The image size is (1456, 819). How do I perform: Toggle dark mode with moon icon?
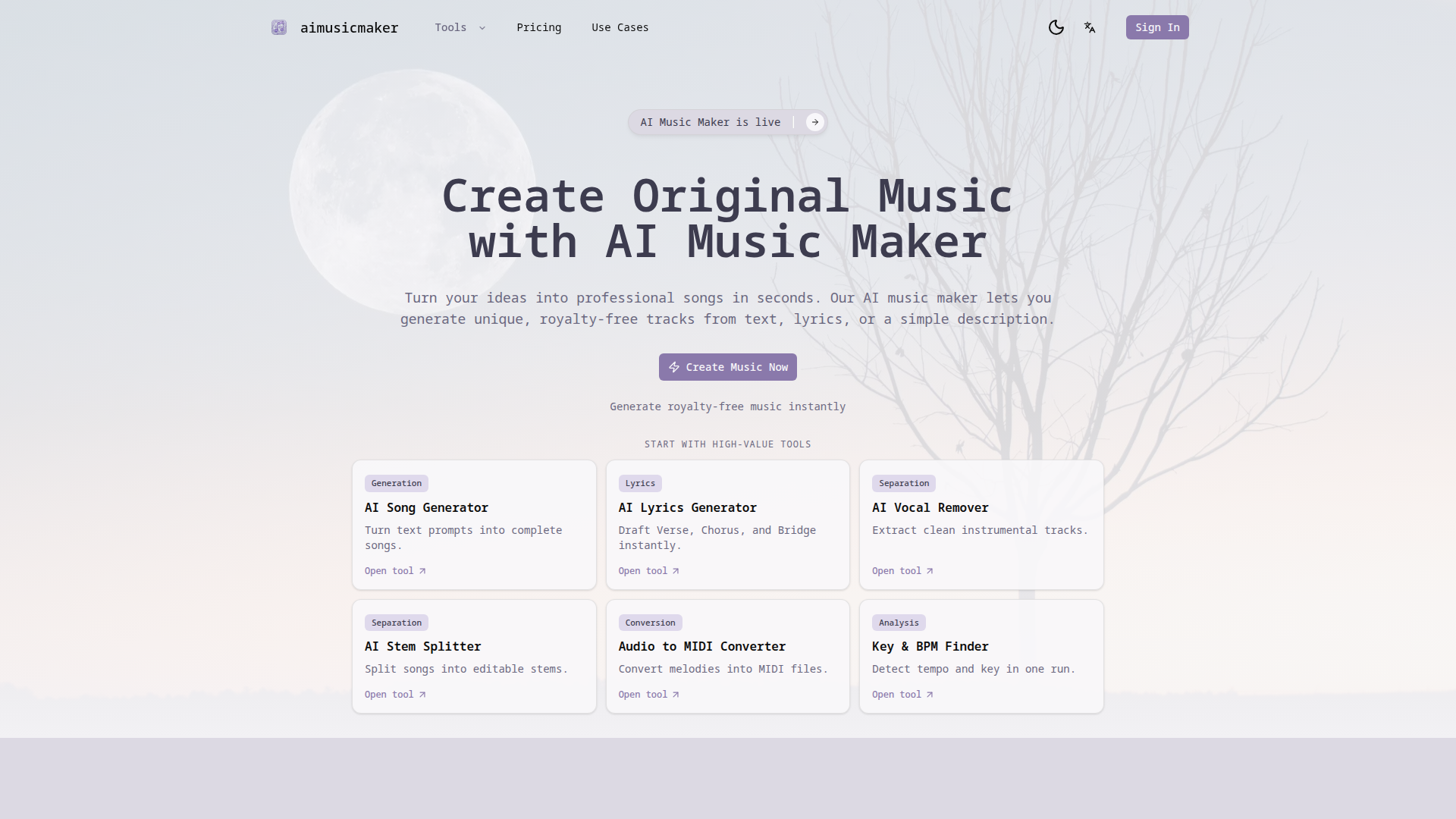1056,27
